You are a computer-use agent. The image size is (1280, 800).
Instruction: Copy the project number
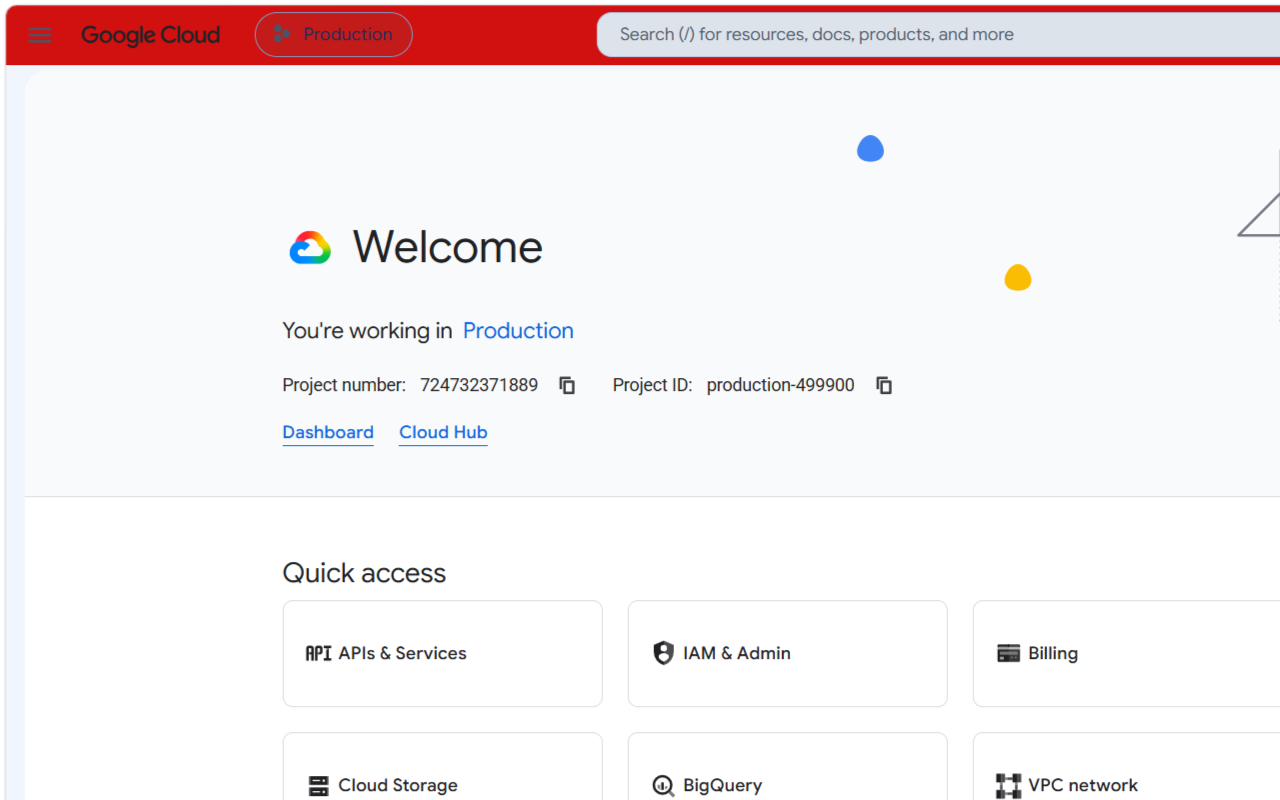[x=567, y=385]
